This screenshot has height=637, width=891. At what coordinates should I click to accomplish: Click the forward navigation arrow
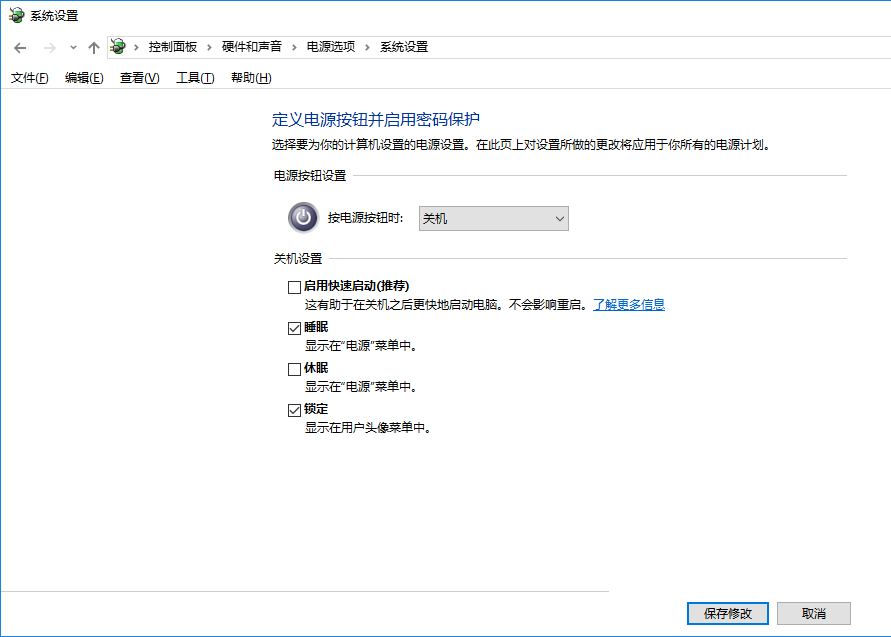click(48, 47)
